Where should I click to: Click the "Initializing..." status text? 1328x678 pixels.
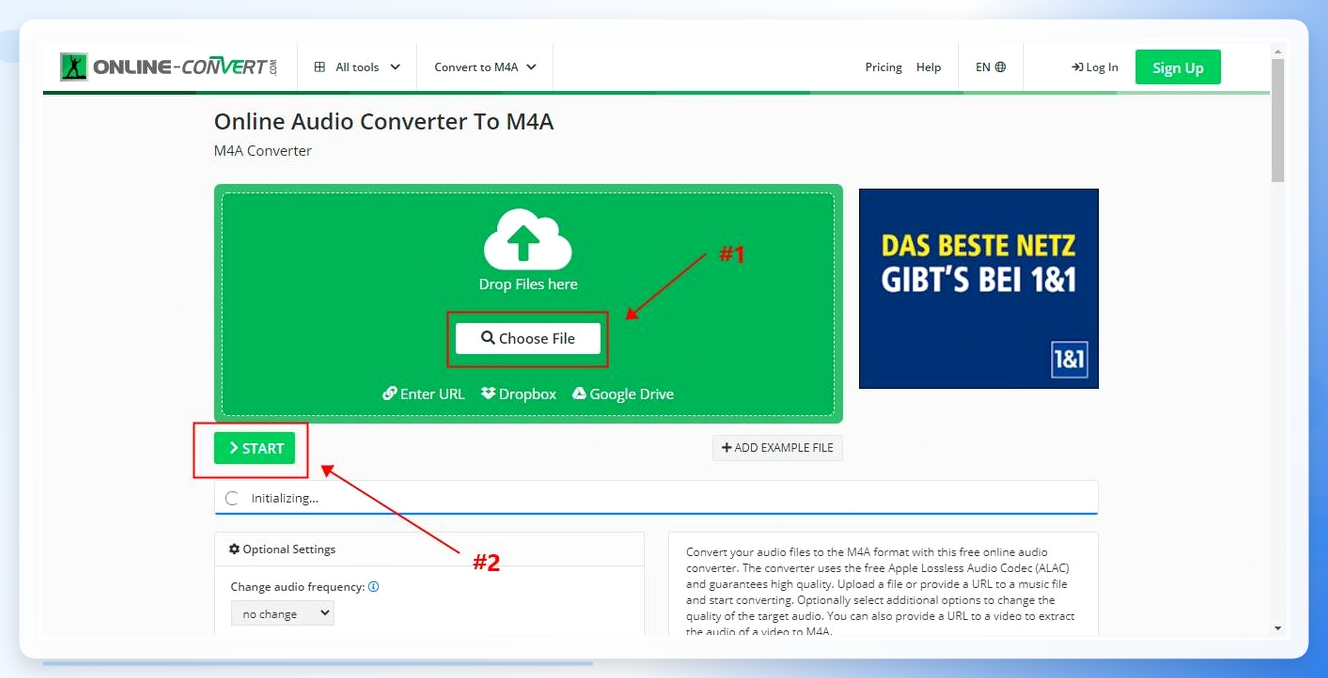point(285,498)
